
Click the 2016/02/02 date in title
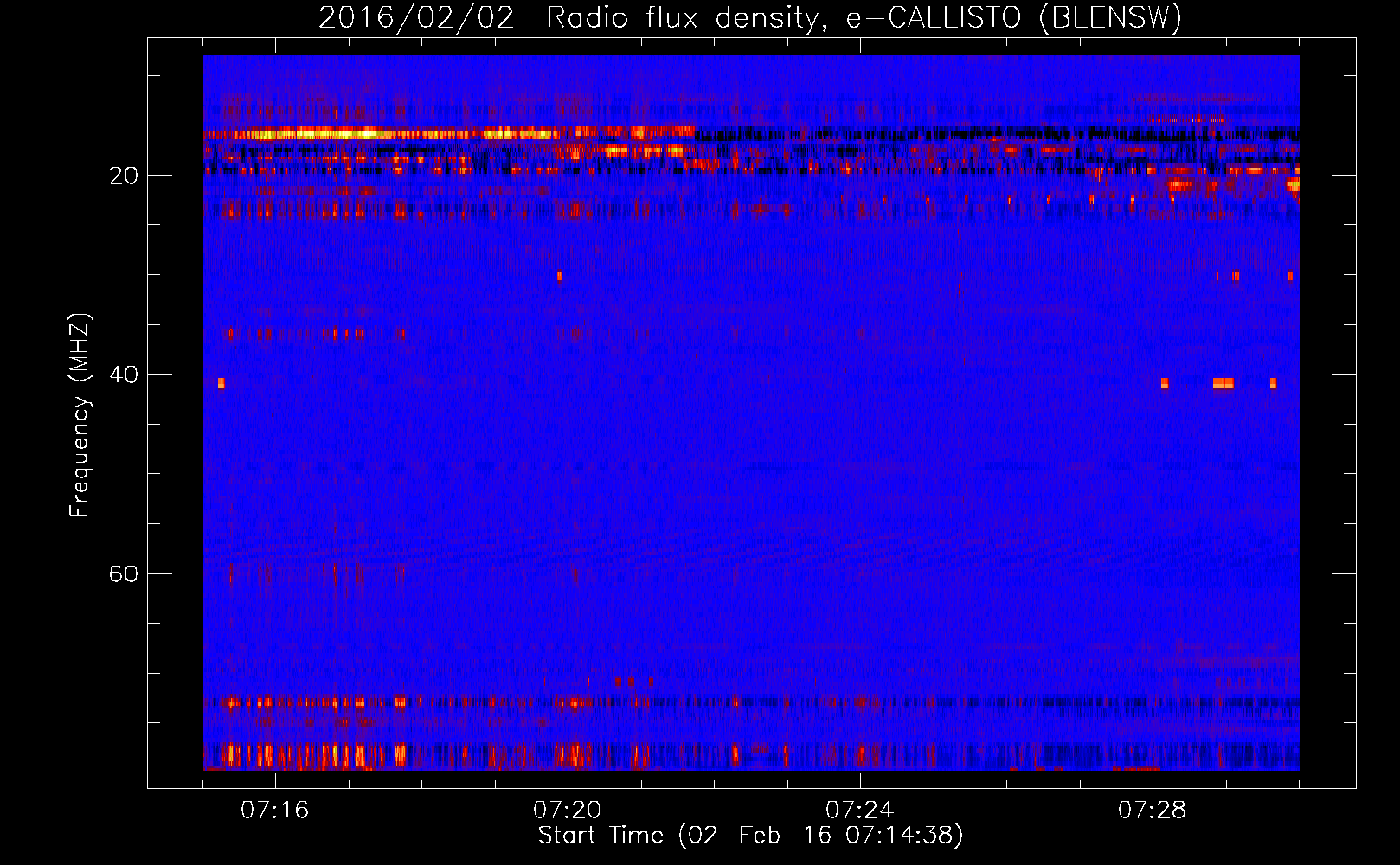pos(416,18)
